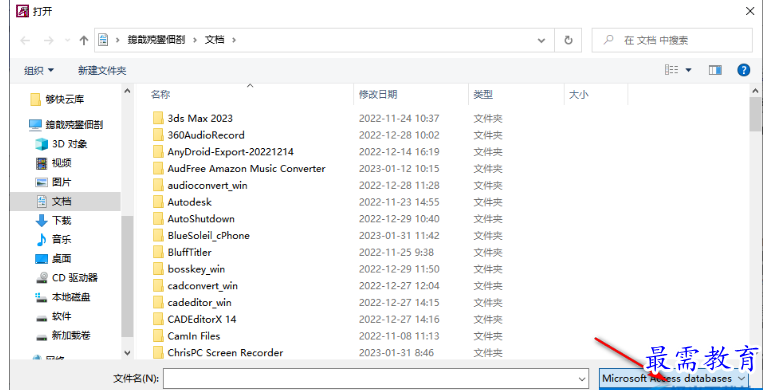
Task: Expand the address bar history dropdown
Action: [x=541, y=40]
